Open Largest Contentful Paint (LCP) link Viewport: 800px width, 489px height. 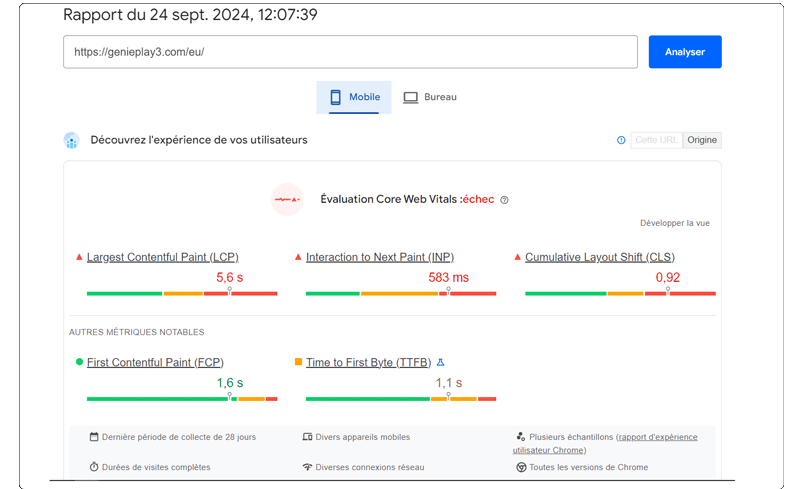point(162,257)
